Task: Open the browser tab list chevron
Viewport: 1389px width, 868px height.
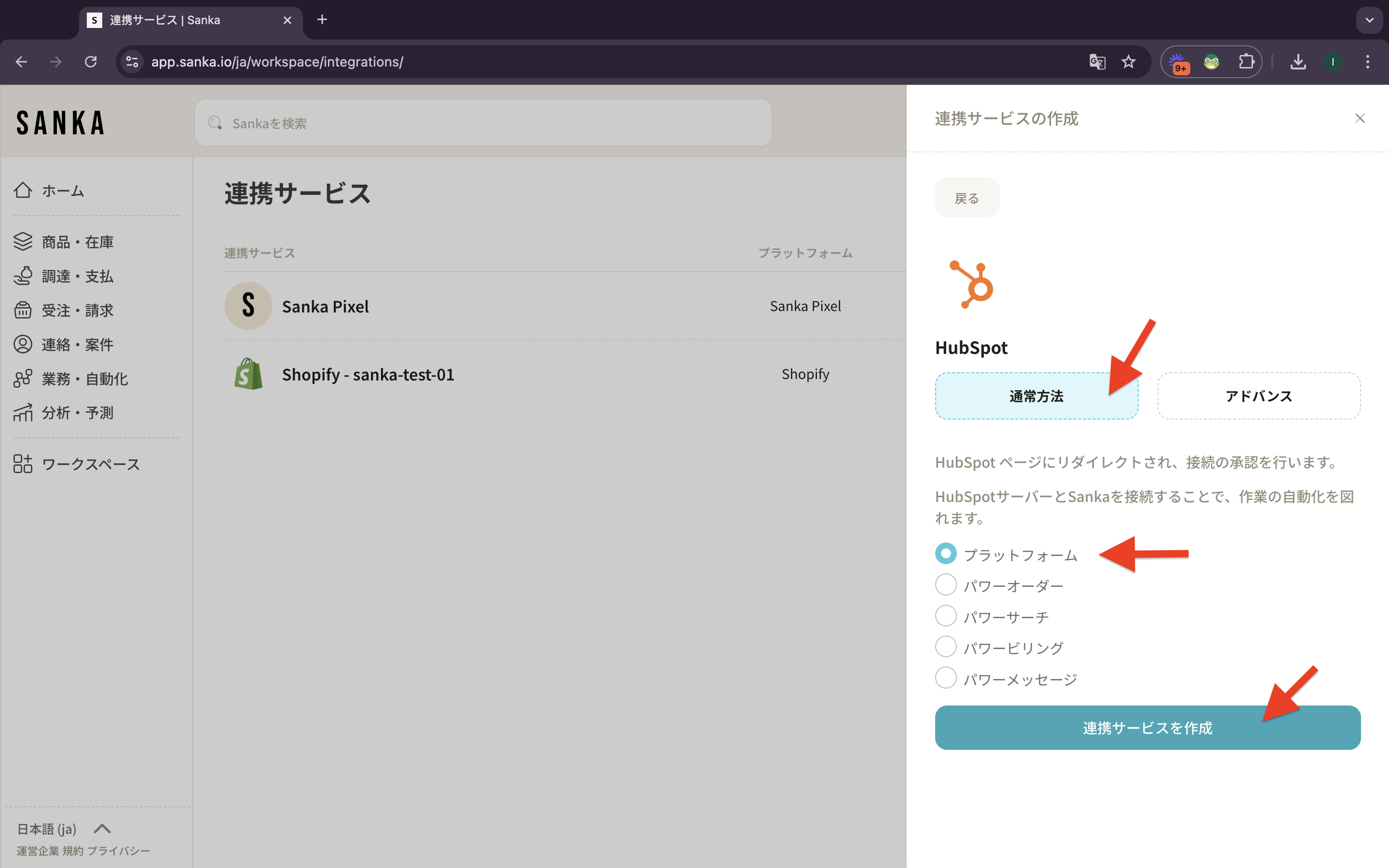Action: [x=1369, y=20]
